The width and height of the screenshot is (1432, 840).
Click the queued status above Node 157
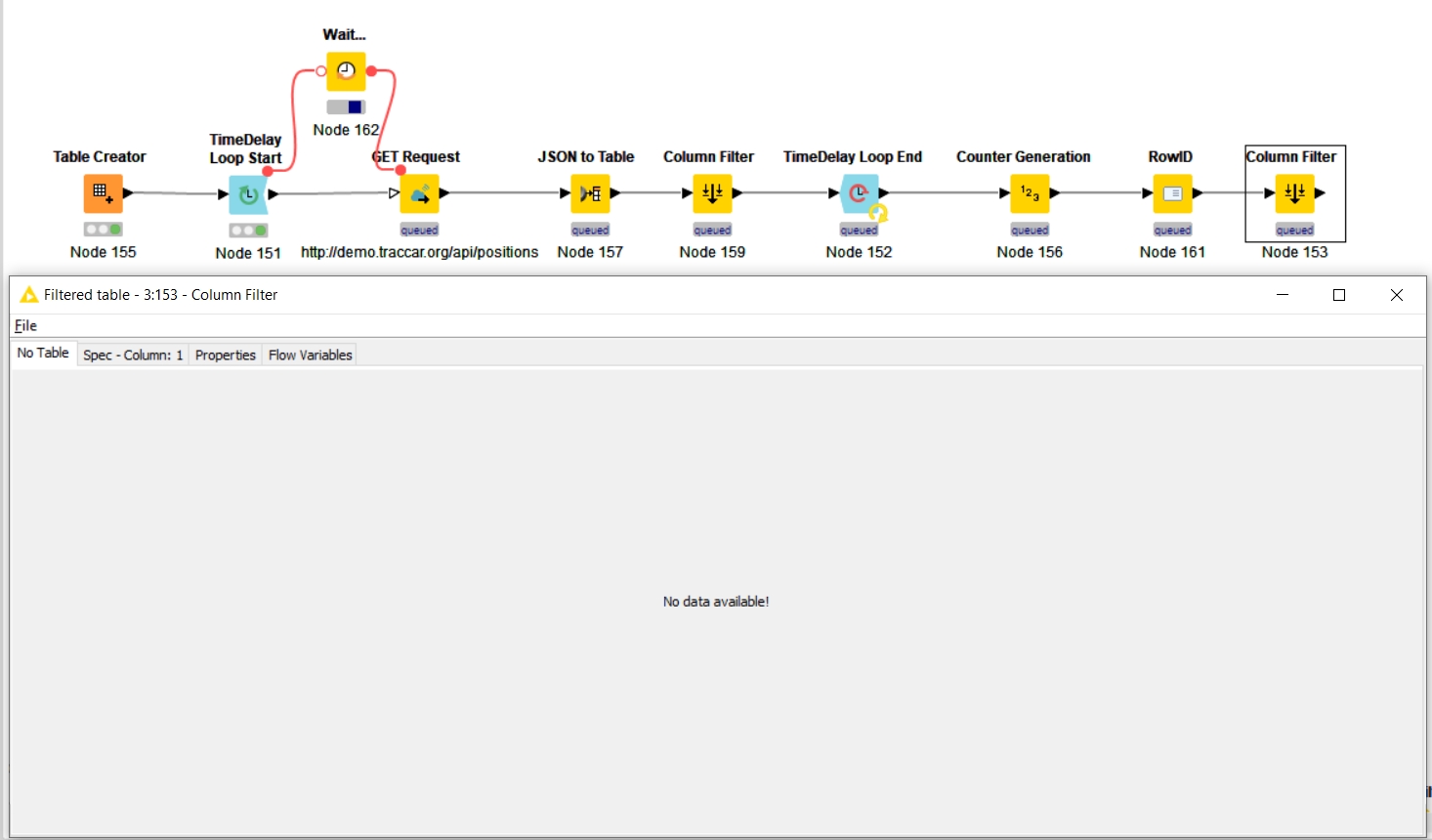pos(590,231)
